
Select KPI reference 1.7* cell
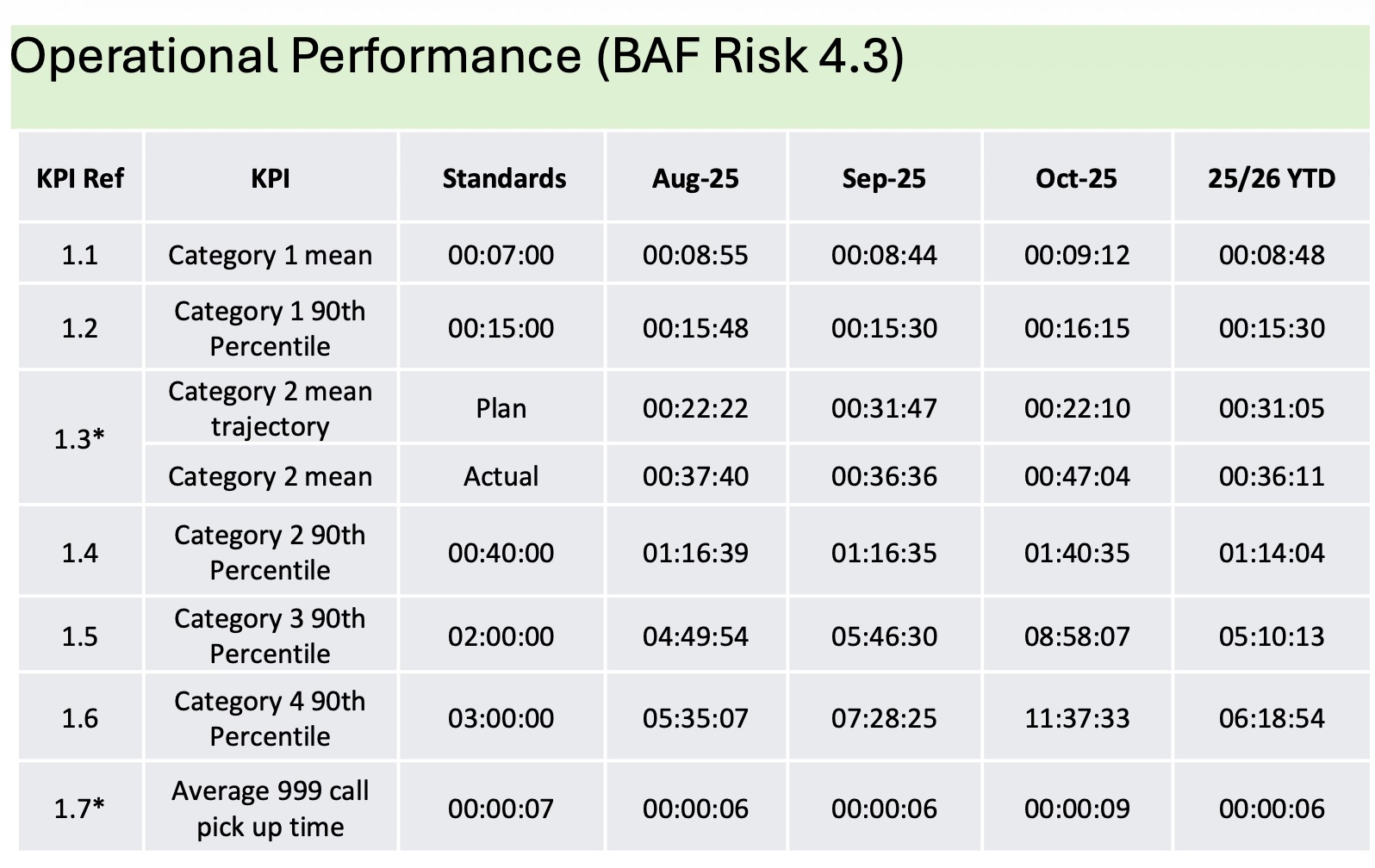[80, 809]
